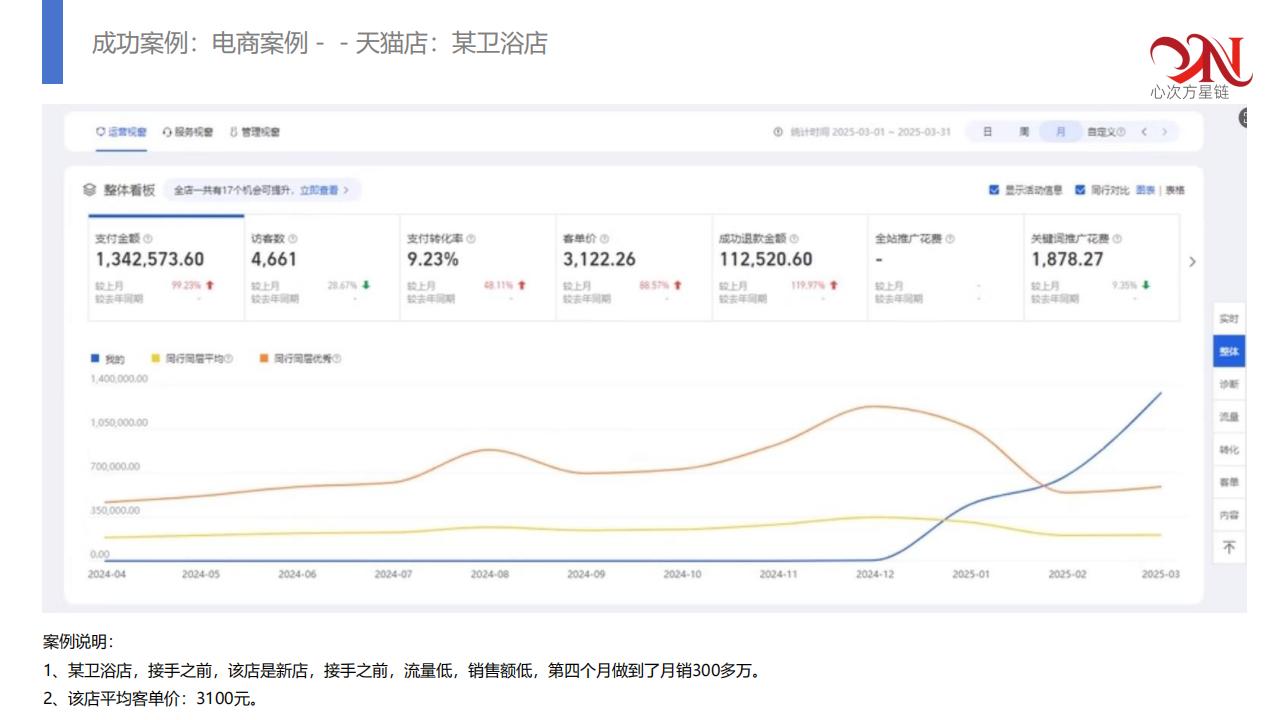Click the clock icon before 统计时间

click(x=778, y=132)
